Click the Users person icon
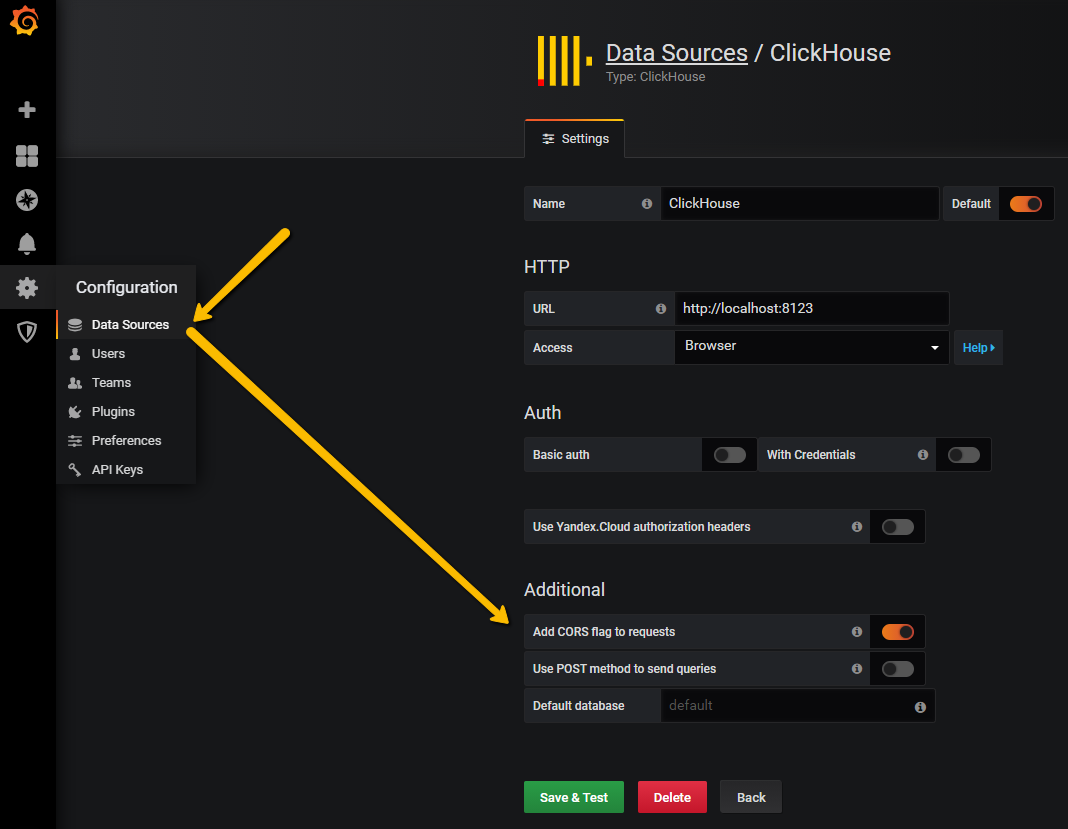 click(75, 354)
